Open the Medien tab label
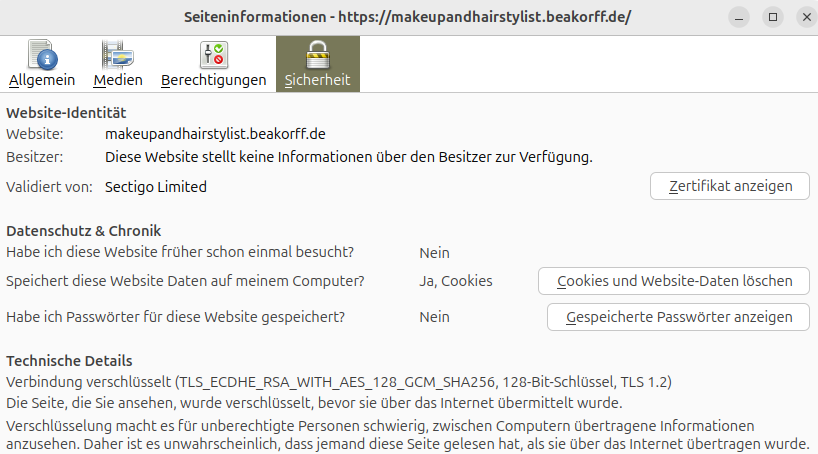This screenshot has width=818, height=454. click(118, 80)
